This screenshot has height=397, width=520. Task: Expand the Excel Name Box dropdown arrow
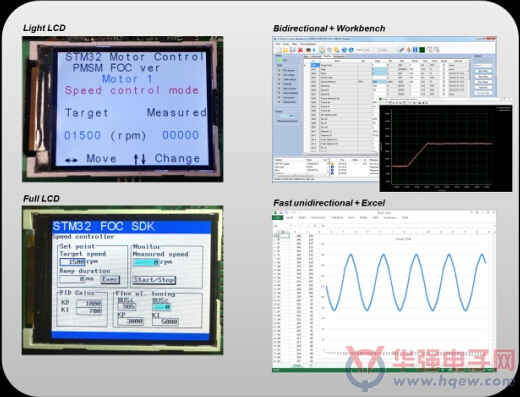coord(290,225)
